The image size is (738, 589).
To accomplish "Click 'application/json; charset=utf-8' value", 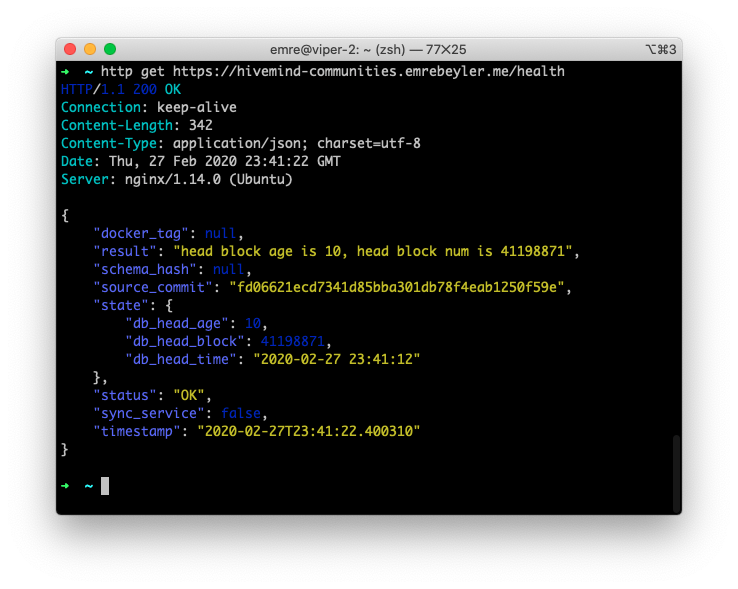I will (x=297, y=143).
